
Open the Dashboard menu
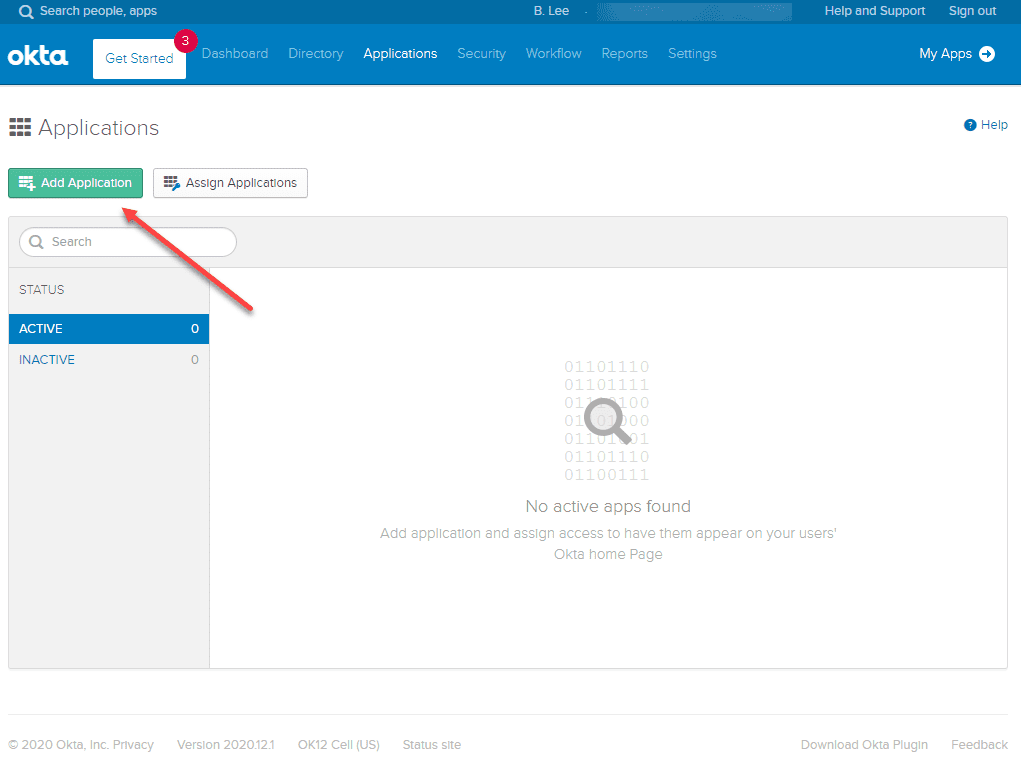click(x=235, y=54)
